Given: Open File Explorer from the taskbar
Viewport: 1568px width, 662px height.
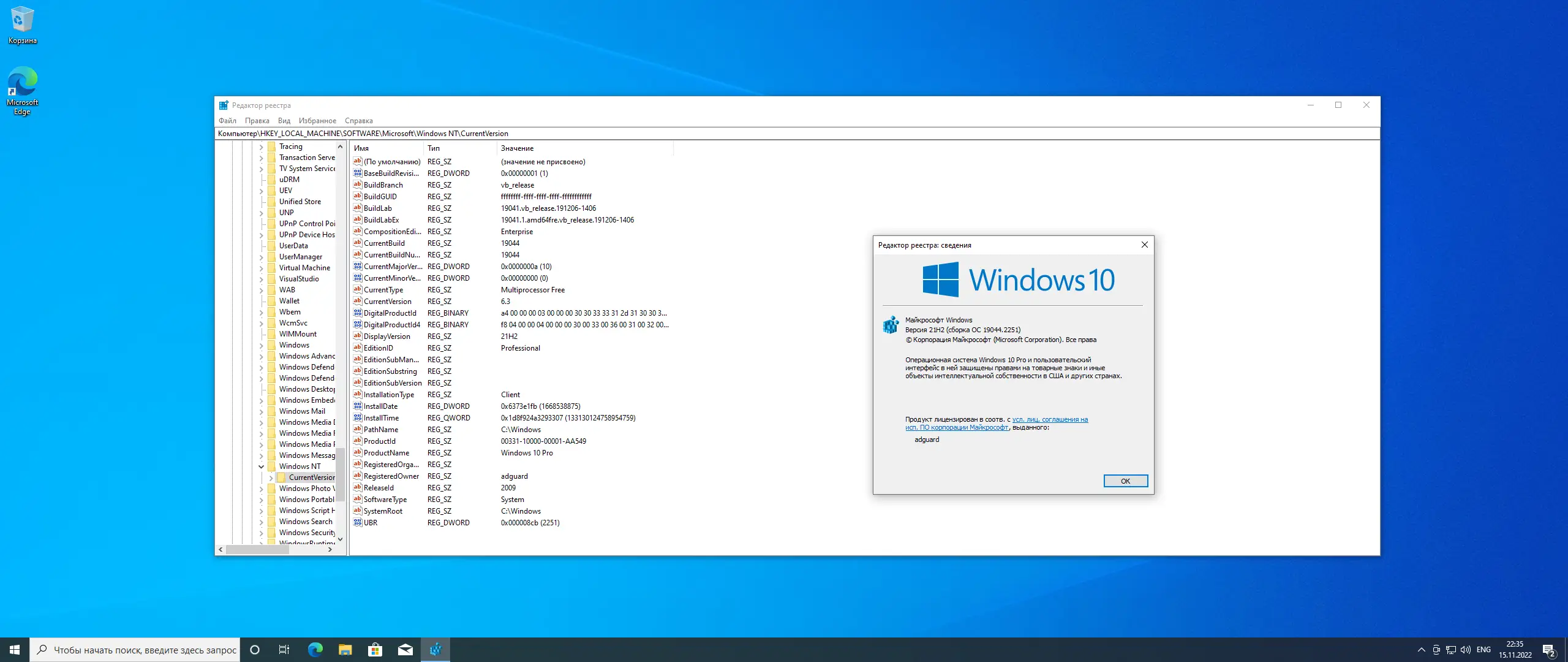Looking at the screenshot, I should point(345,650).
